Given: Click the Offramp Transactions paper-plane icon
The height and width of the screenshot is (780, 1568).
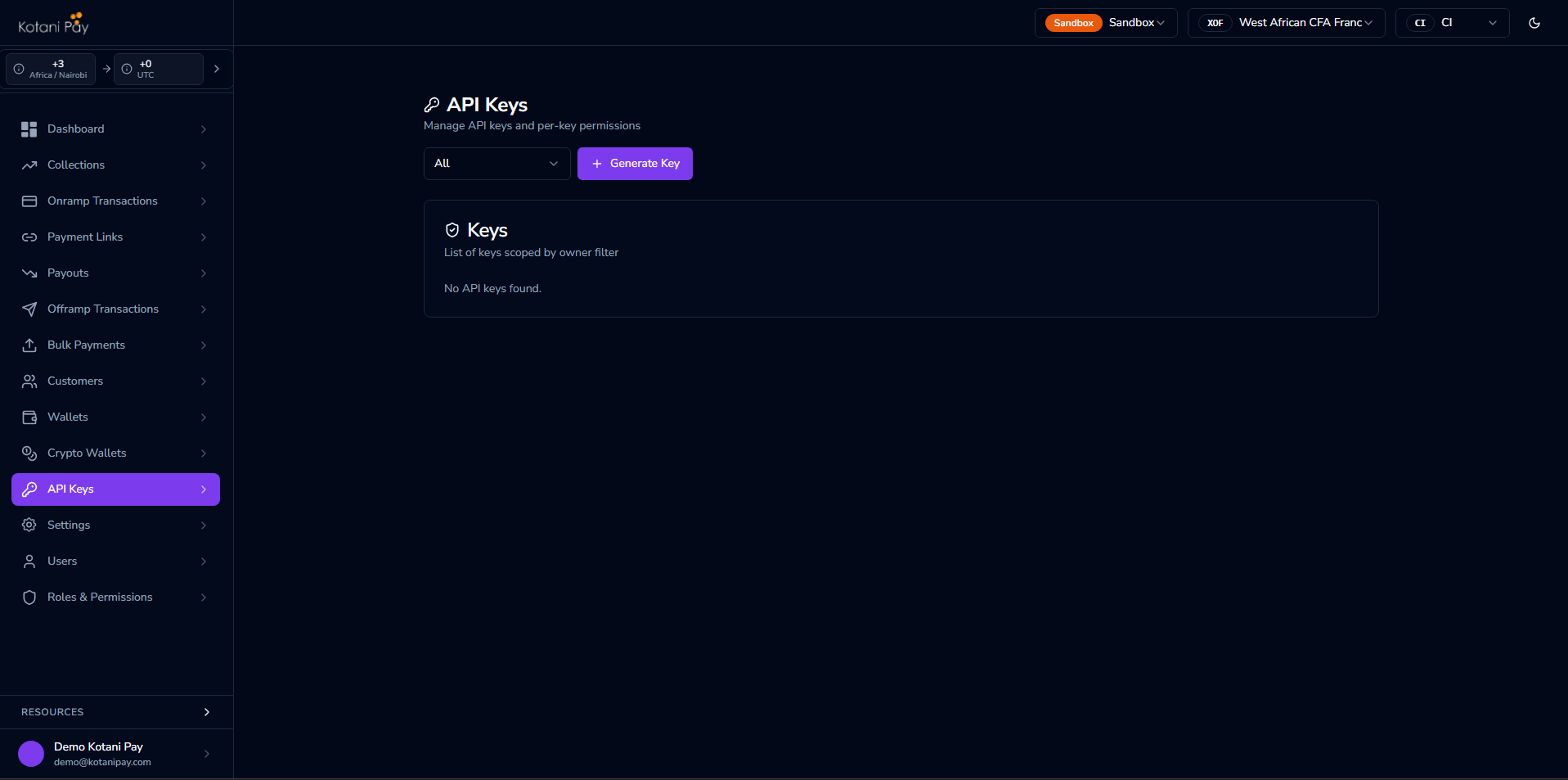Looking at the screenshot, I should [x=29, y=309].
